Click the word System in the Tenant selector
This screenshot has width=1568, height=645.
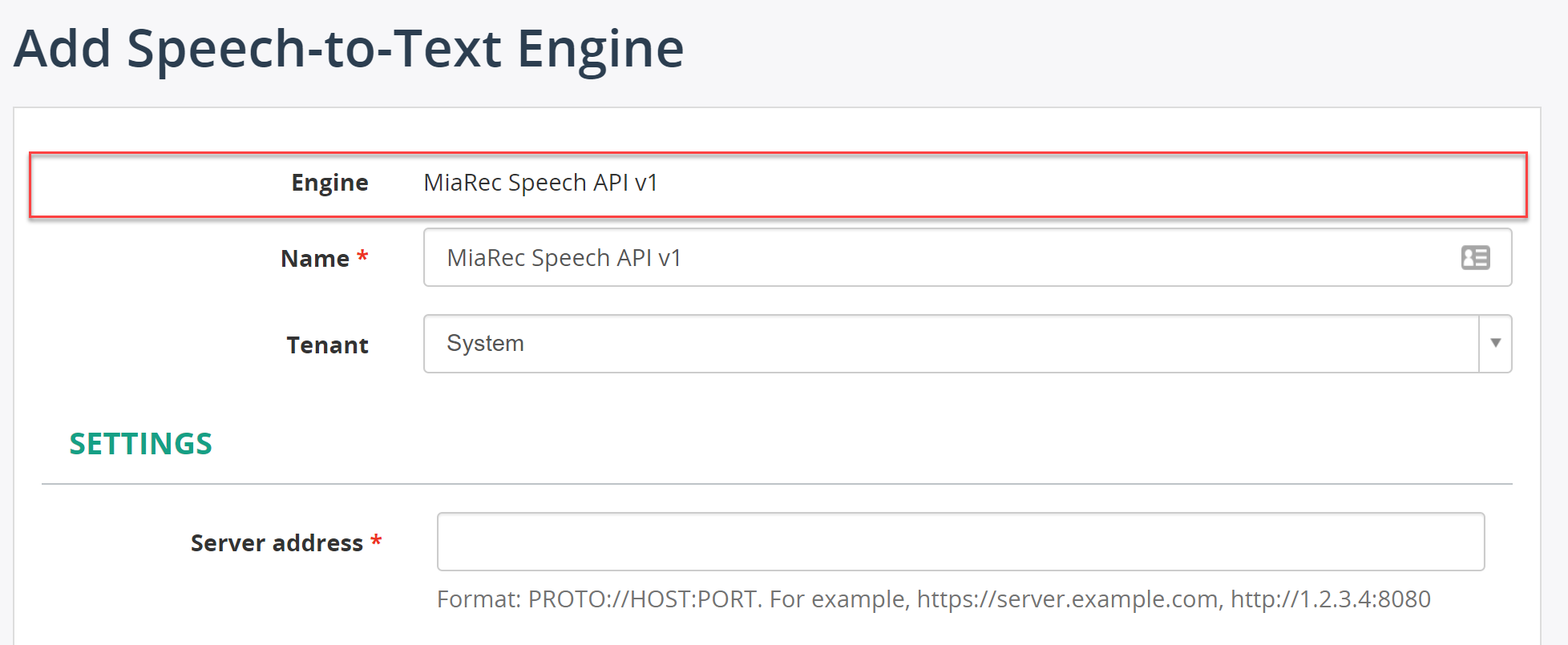(x=485, y=343)
